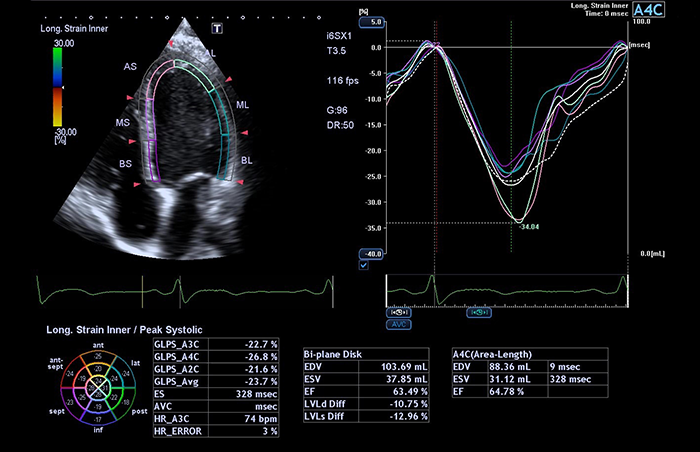Click the '74 bpm' heart rate value

(261, 419)
